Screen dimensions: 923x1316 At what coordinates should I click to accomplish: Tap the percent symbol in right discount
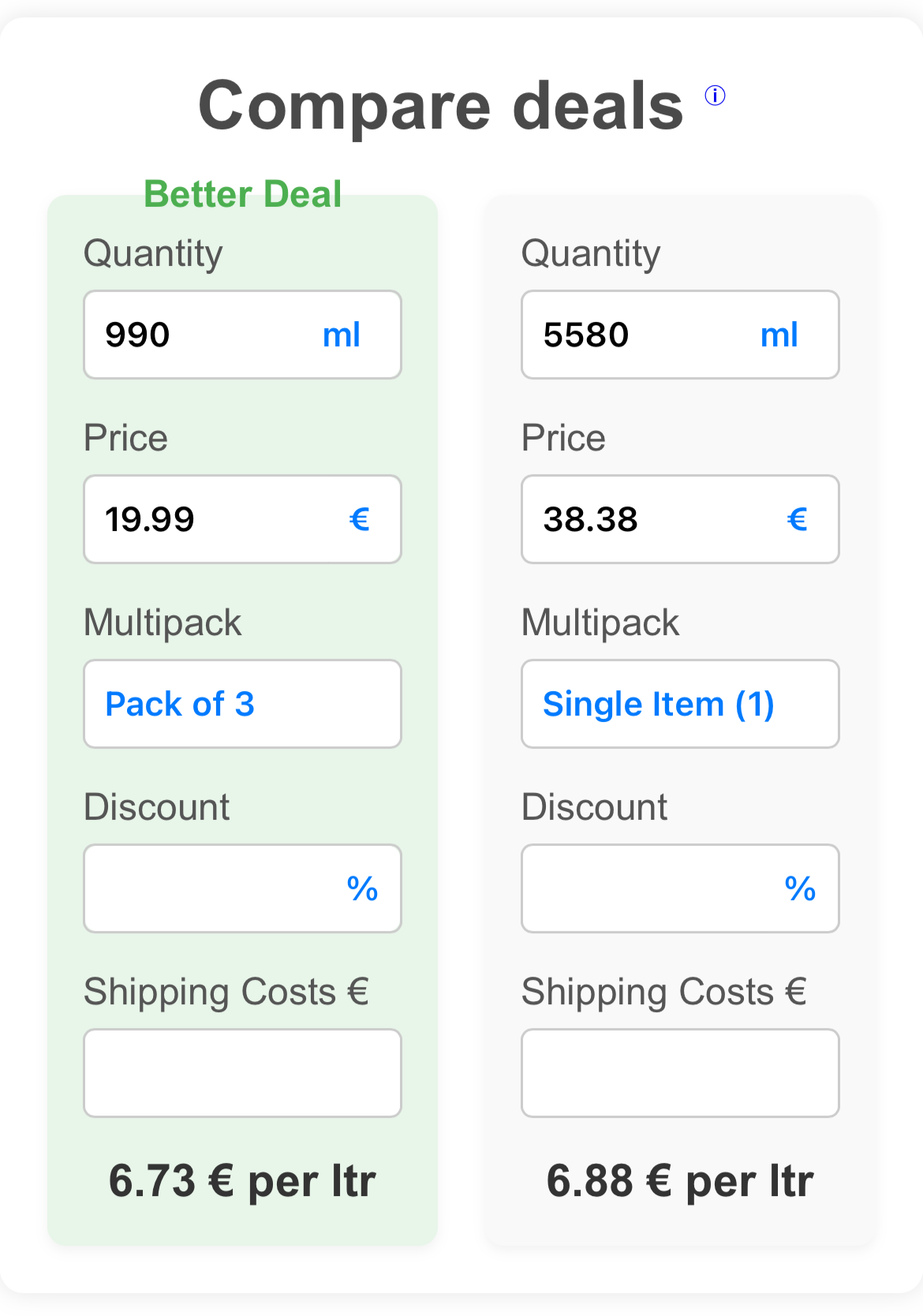801,888
